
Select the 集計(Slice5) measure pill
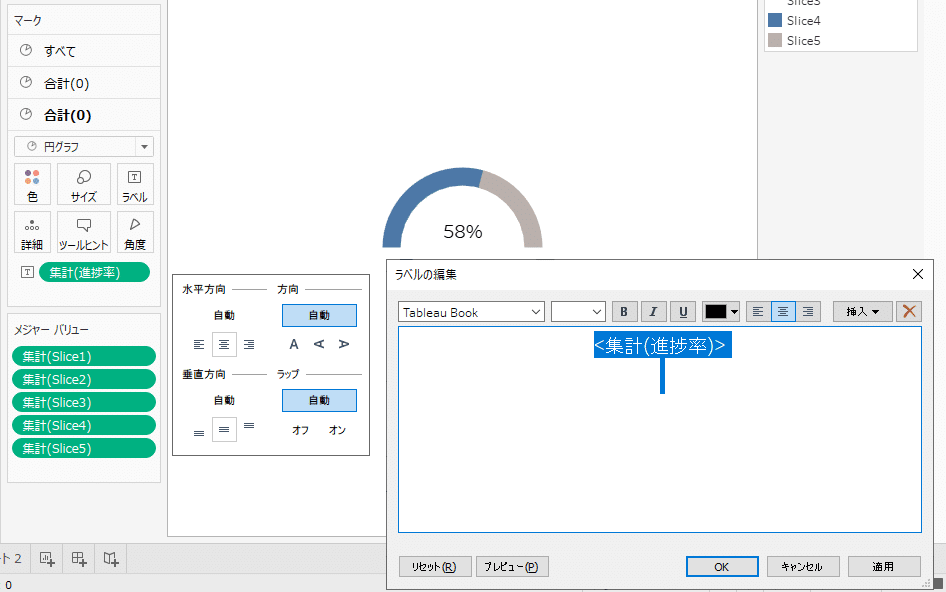click(x=84, y=448)
